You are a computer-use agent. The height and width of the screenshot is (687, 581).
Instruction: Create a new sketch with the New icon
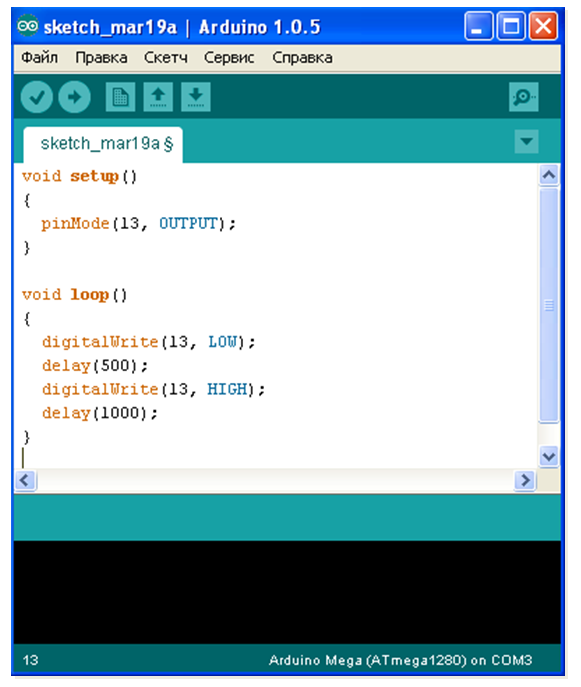click(120, 97)
